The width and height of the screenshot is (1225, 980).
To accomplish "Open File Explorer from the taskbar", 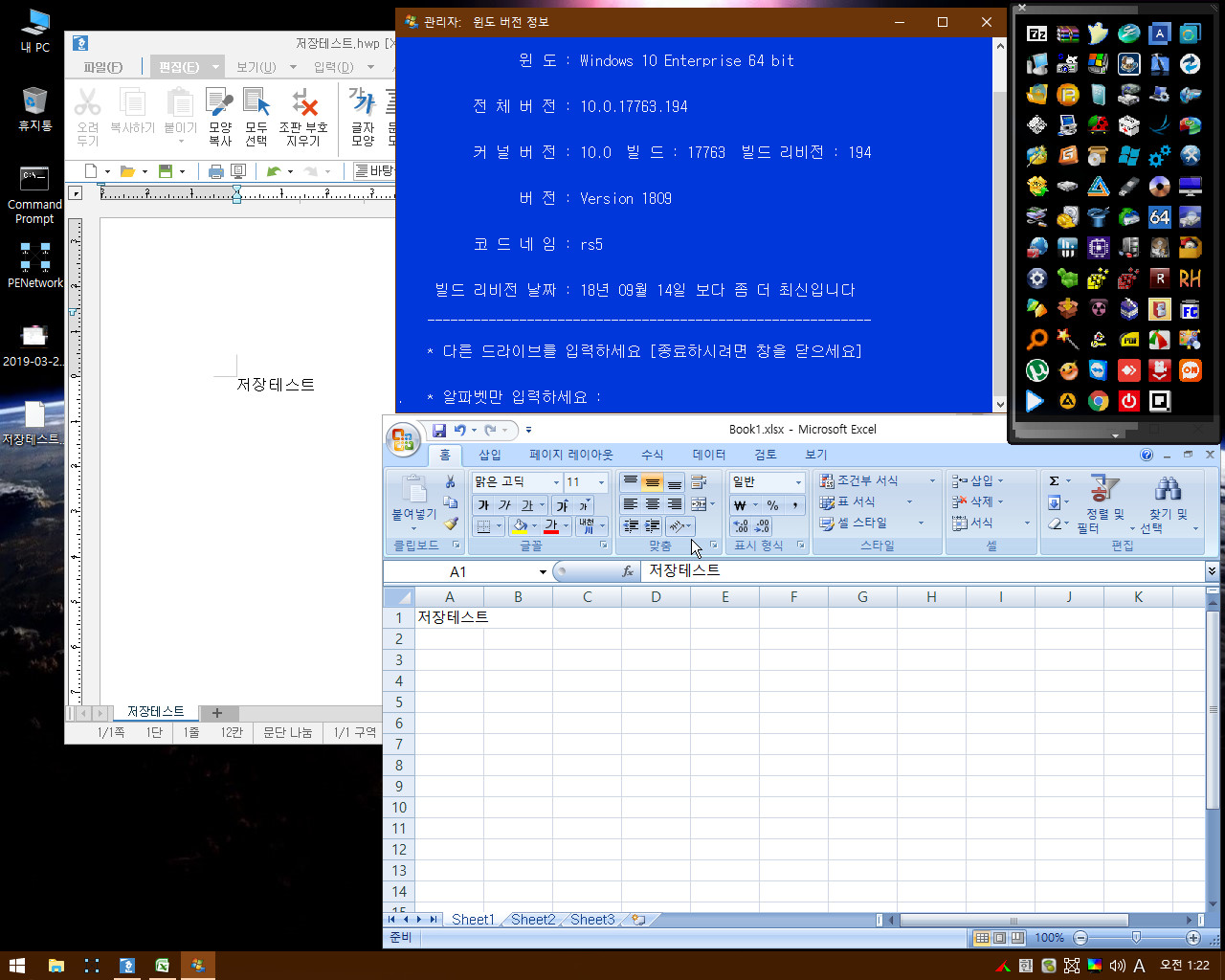I will 56,966.
